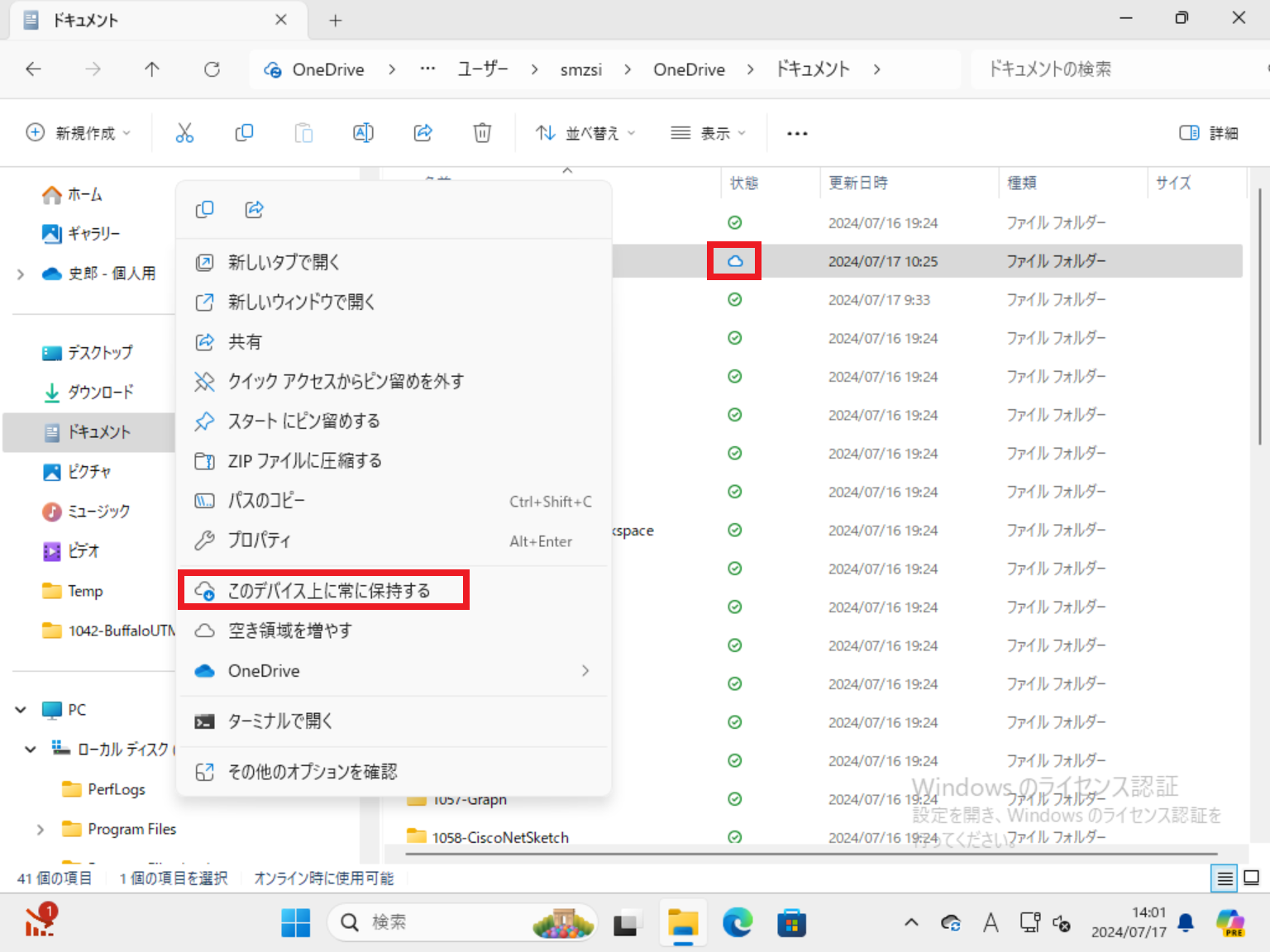
Task: Choose 共有 from the context menu
Action: point(394,342)
